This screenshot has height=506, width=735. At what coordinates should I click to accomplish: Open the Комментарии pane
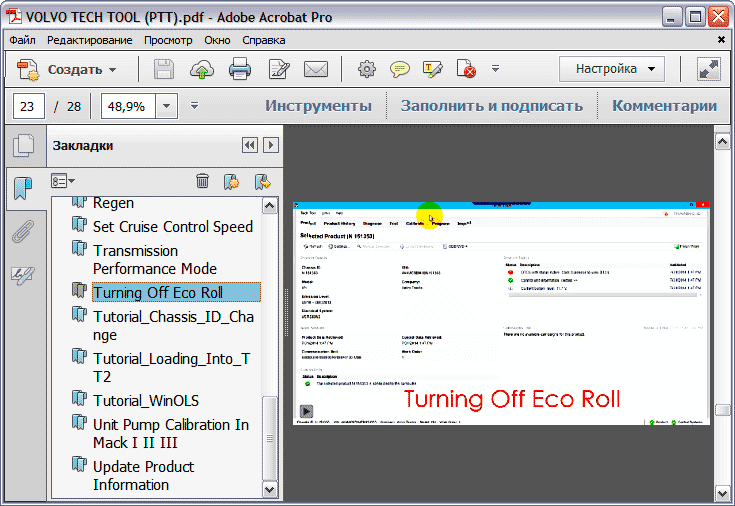pos(664,106)
